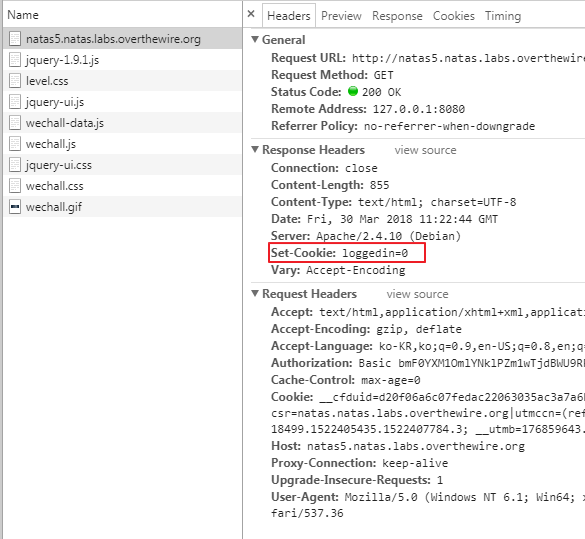Close the request details pane

click(251, 14)
